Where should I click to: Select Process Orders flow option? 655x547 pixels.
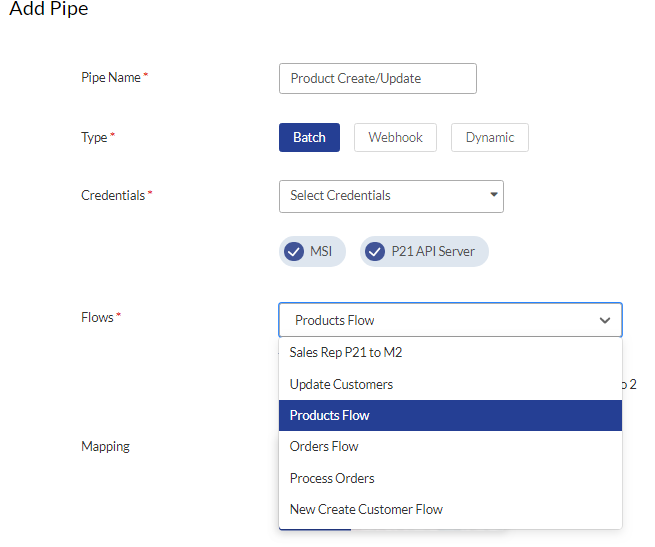[450, 478]
